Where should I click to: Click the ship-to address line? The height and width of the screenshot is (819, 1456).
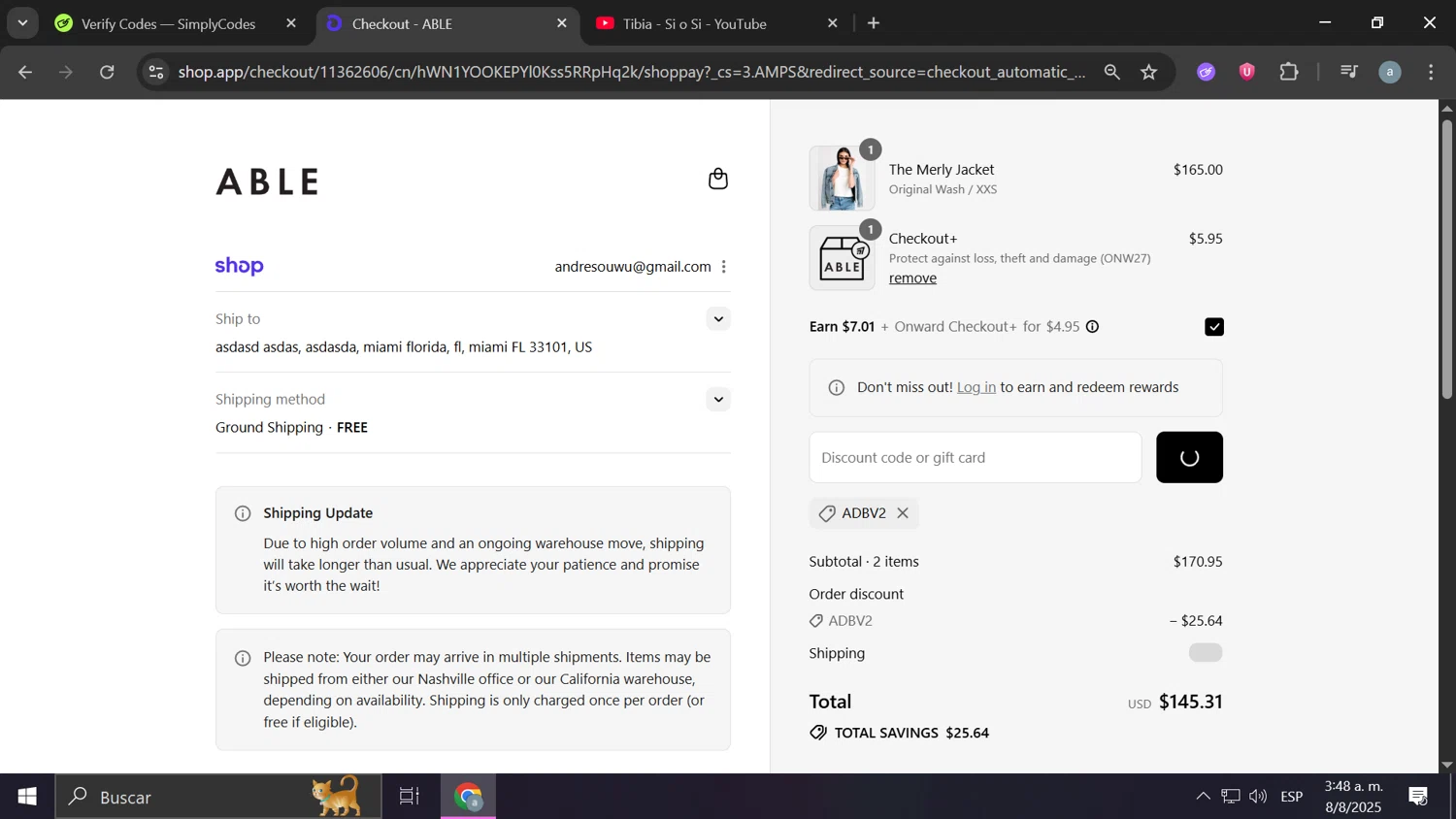point(404,347)
